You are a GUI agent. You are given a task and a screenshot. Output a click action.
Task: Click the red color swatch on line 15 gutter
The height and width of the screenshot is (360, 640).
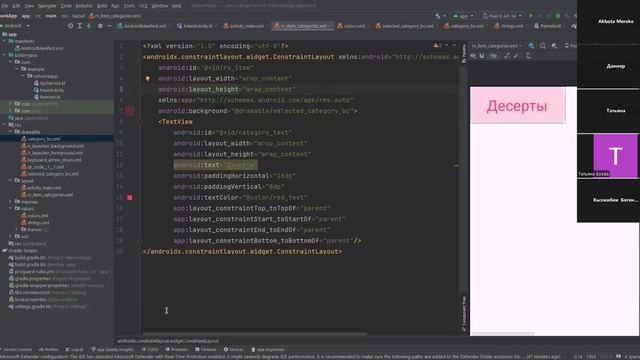(x=130, y=198)
